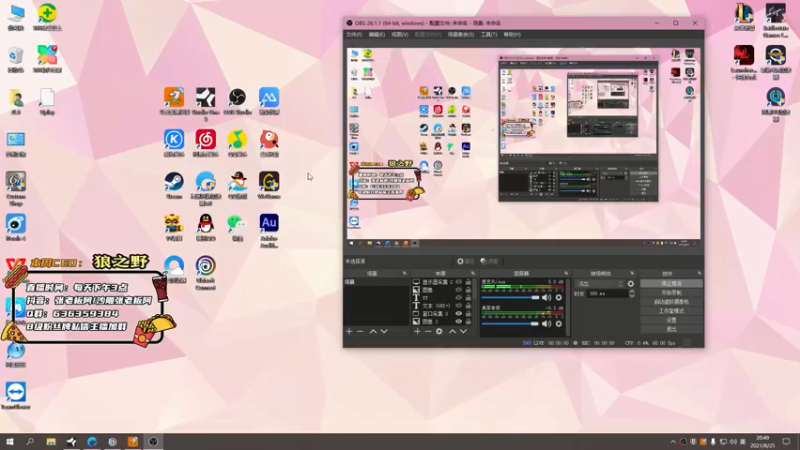This screenshot has width=800, height=450.
Task: Toggle visibility of 显示器采集 2 source
Action: (x=459, y=282)
